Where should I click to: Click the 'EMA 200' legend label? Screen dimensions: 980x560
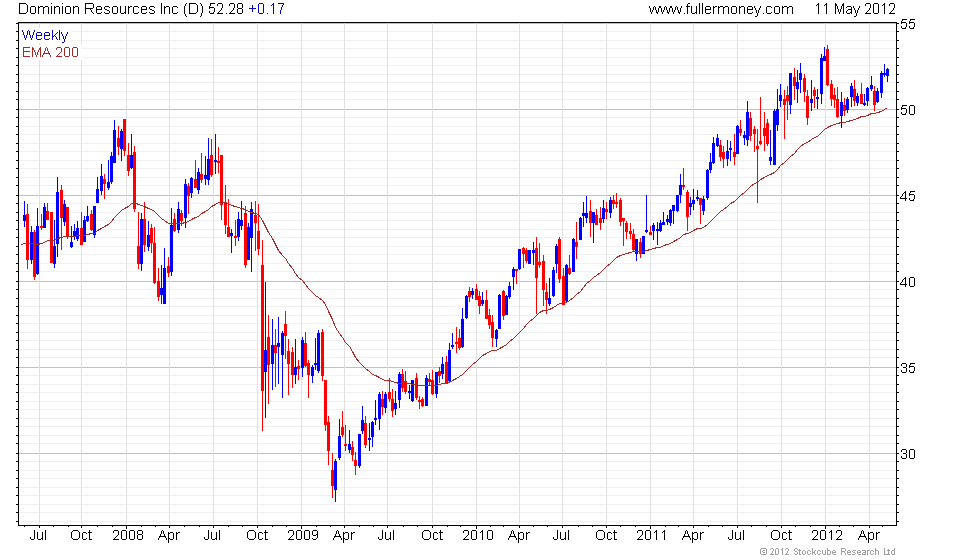[x=51, y=52]
